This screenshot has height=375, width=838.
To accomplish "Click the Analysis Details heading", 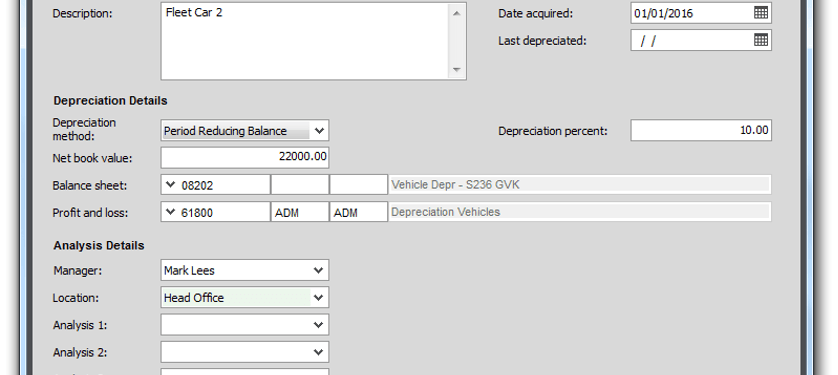I will 99,246.
